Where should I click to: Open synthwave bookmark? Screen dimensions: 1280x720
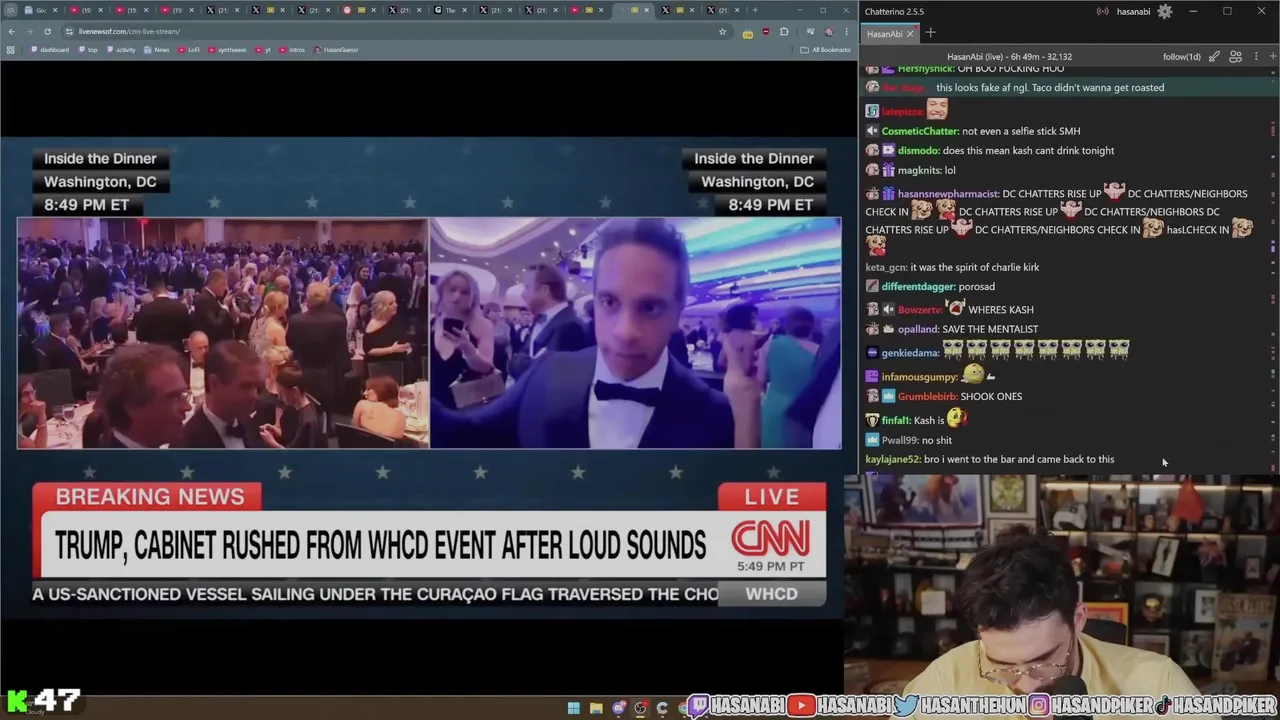point(227,50)
